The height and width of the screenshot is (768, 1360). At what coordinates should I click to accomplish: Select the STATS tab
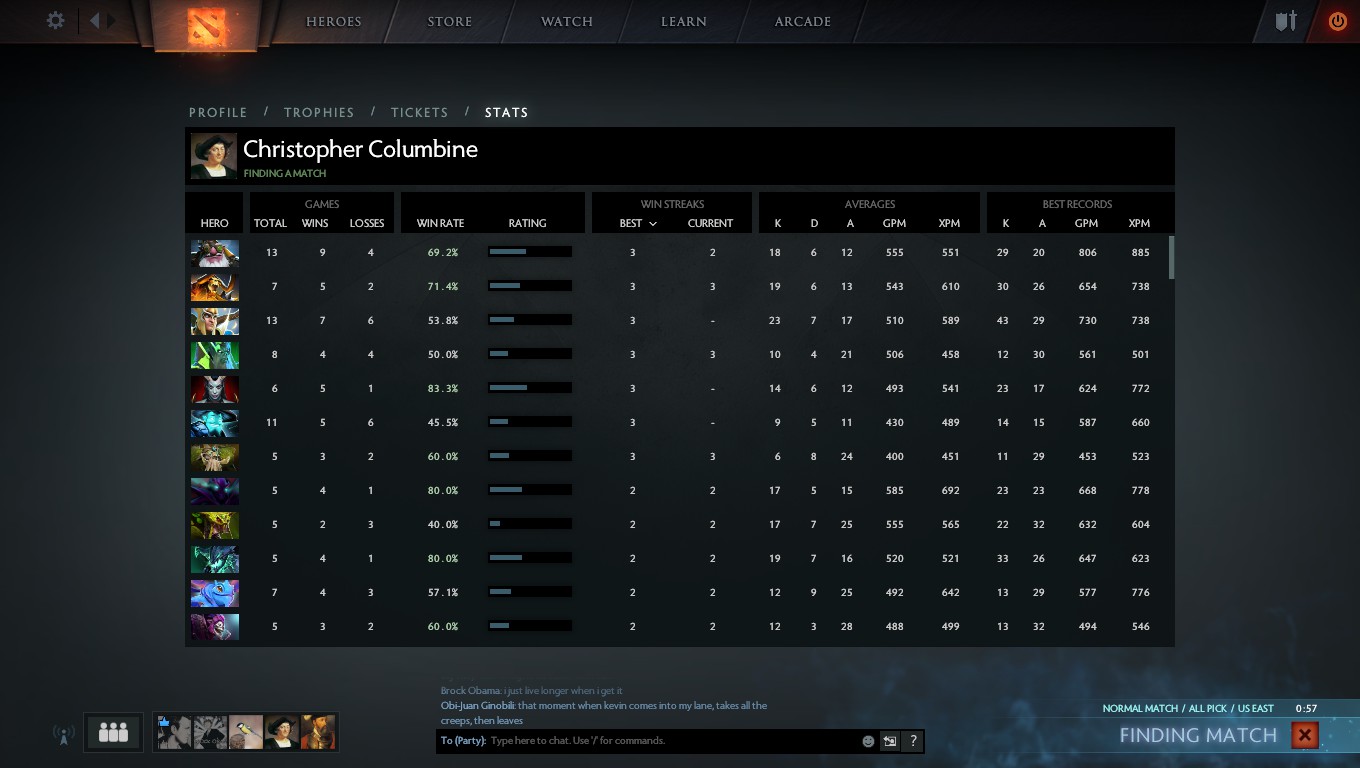507,113
